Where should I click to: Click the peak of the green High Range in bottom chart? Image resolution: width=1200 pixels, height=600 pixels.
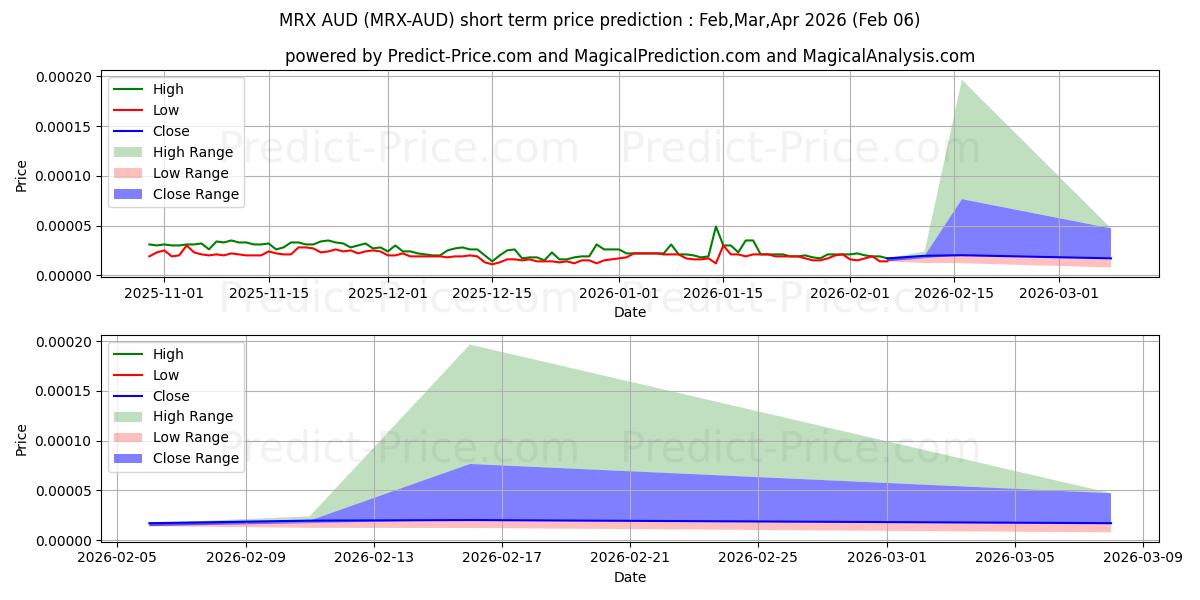pyautogui.click(x=469, y=346)
